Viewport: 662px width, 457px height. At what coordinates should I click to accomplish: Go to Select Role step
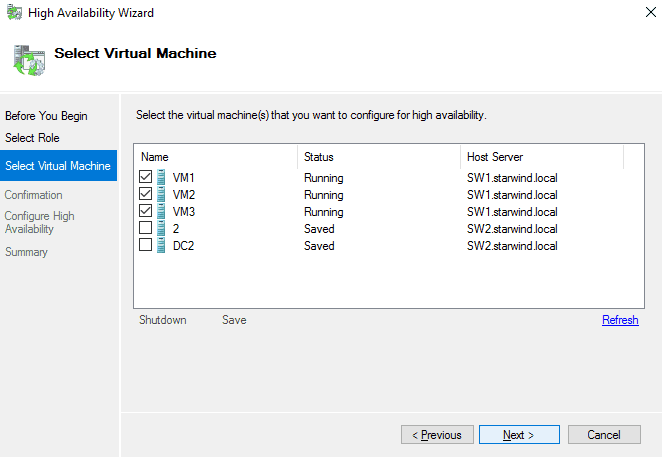coord(32,138)
